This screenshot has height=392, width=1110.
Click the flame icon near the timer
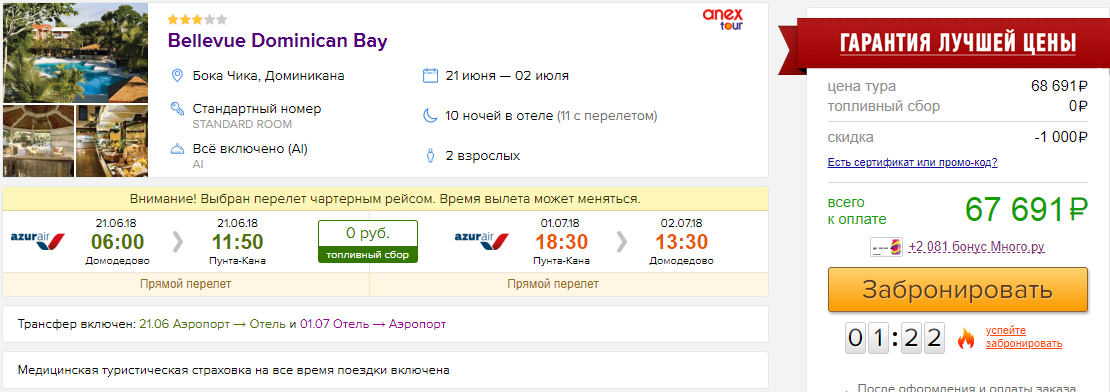point(966,338)
